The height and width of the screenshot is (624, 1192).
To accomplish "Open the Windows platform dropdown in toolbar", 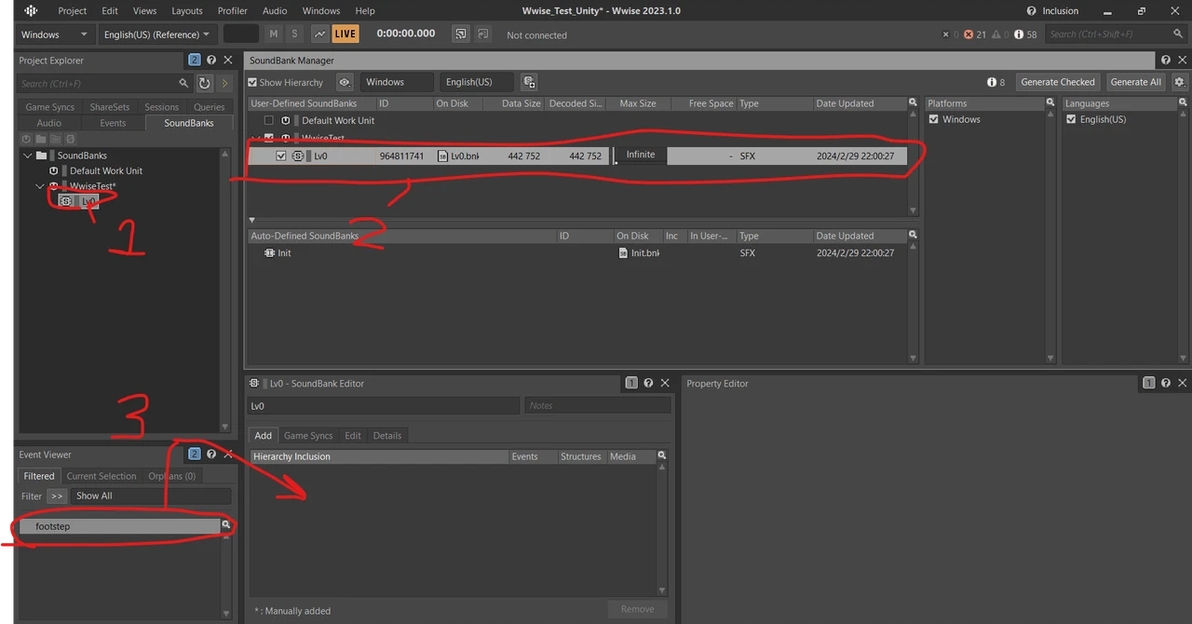I will tap(54, 34).
